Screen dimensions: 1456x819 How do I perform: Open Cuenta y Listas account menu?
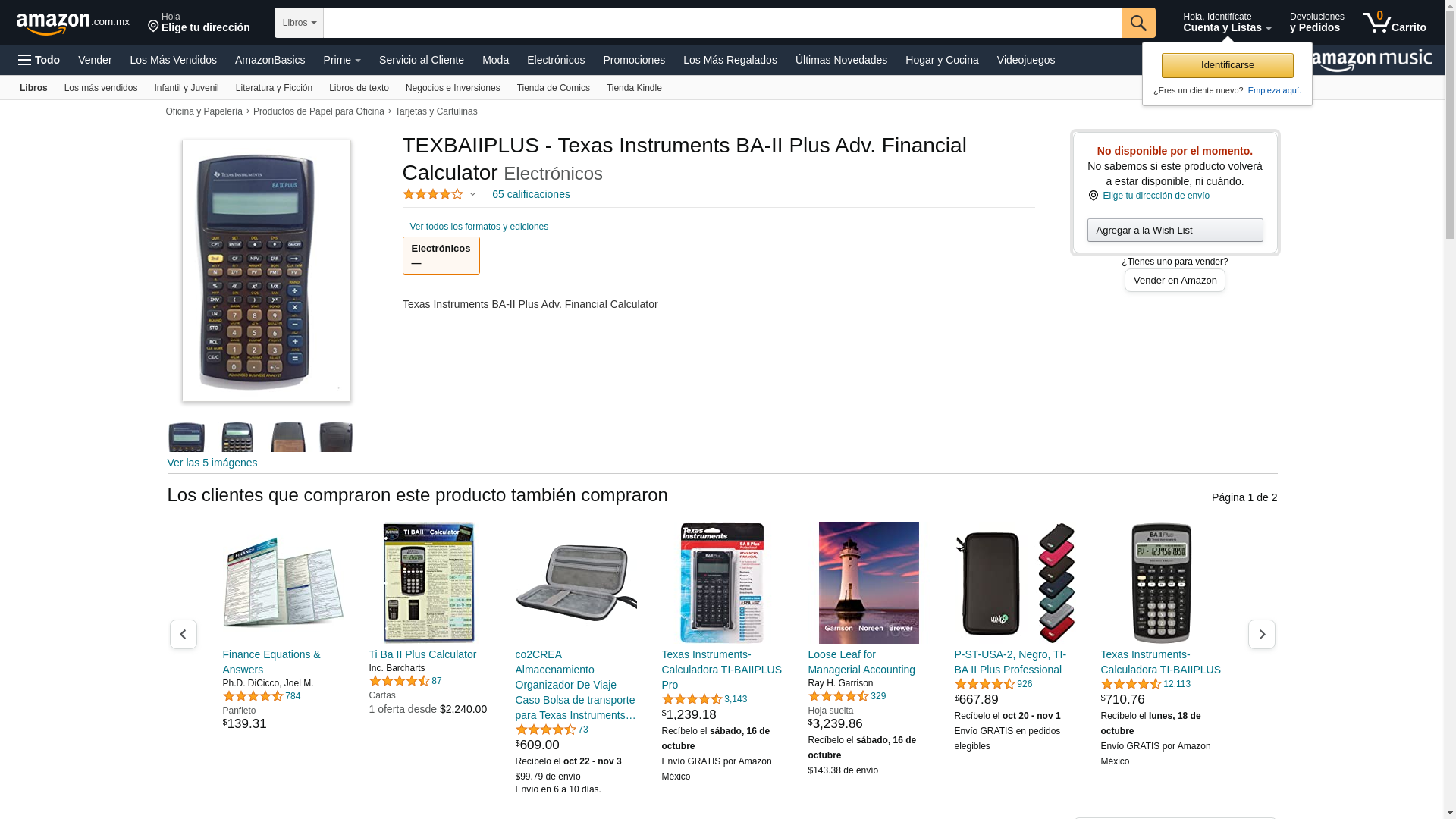click(1226, 23)
